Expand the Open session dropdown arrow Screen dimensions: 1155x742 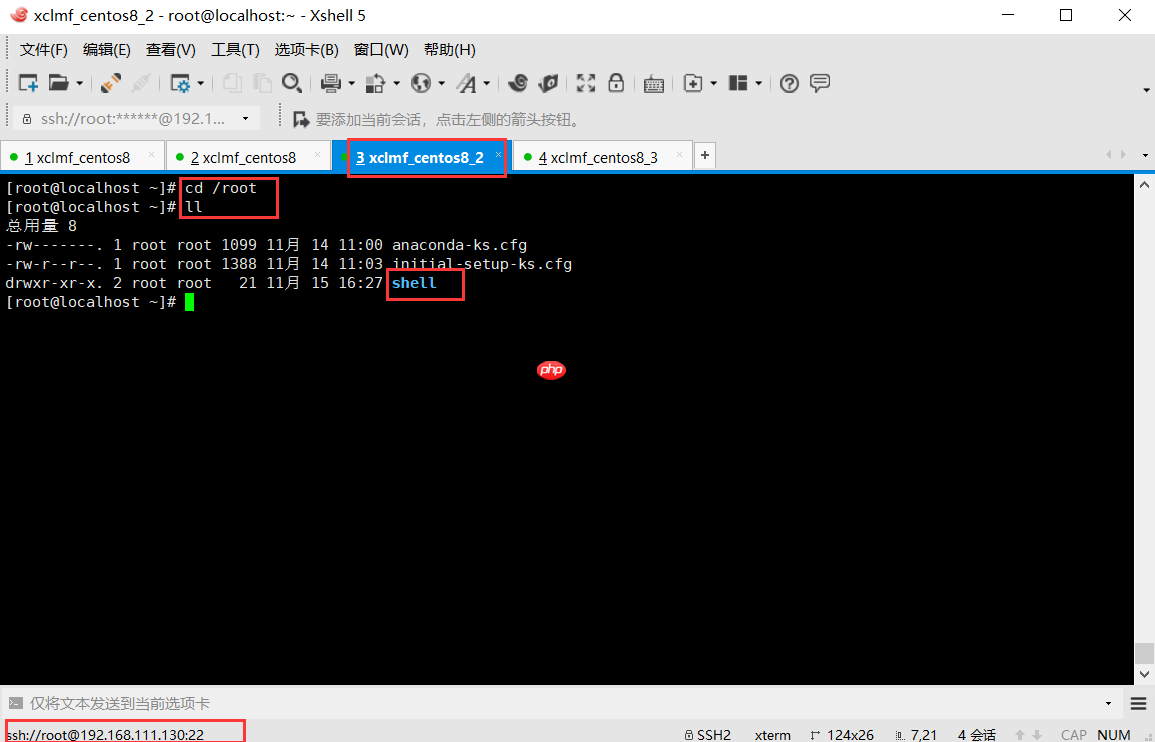pos(79,84)
